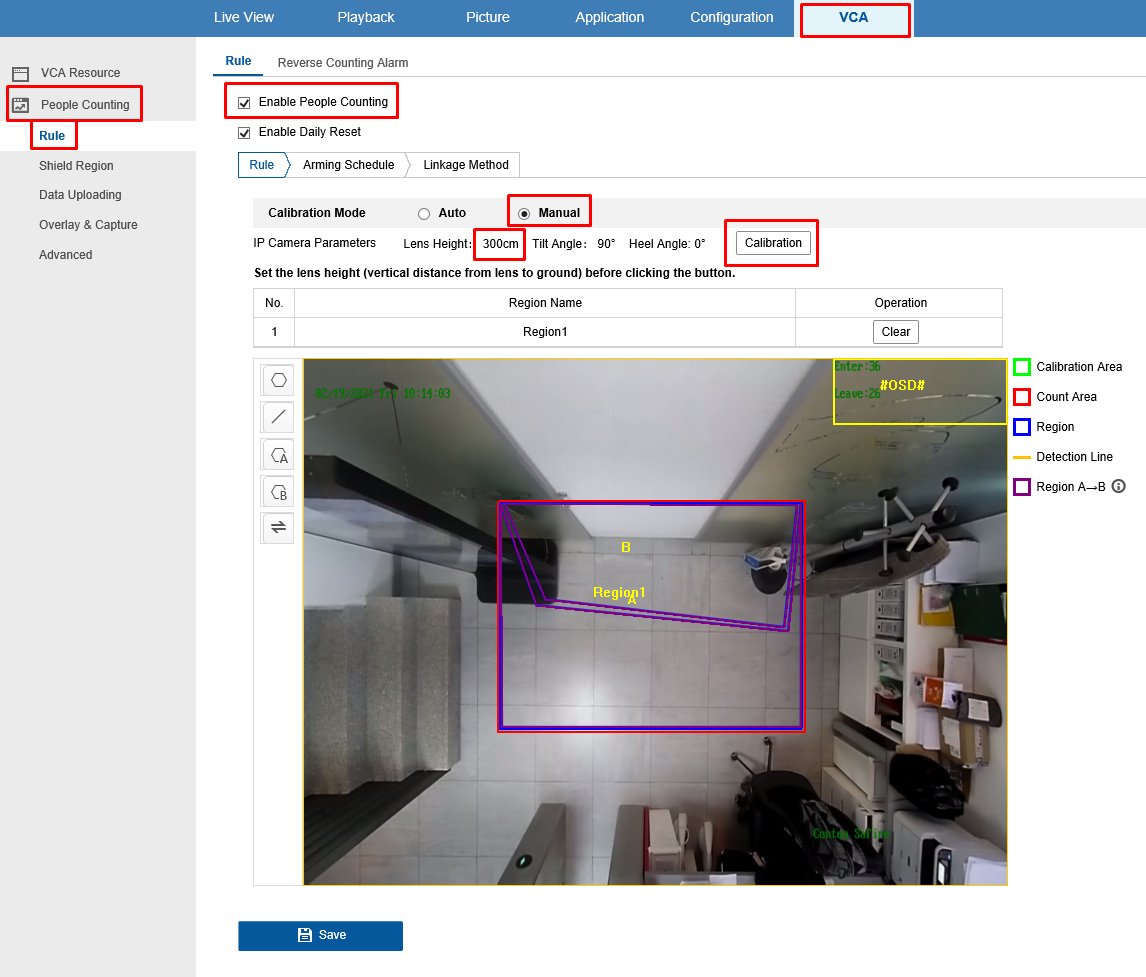The height and width of the screenshot is (977, 1146).
Task: Open Data Uploading settings
Action: [80, 195]
